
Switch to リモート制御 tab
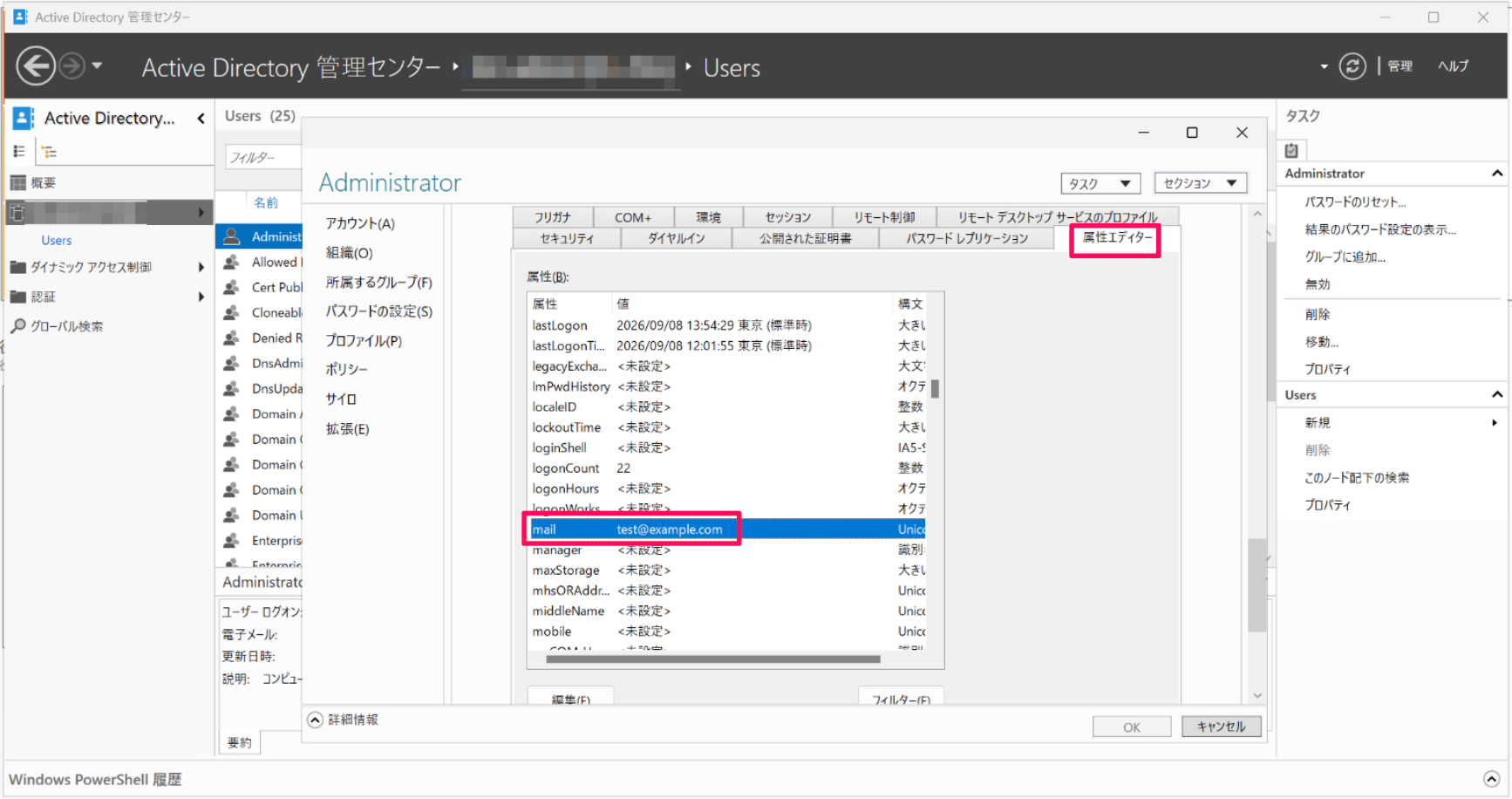(884, 217)
